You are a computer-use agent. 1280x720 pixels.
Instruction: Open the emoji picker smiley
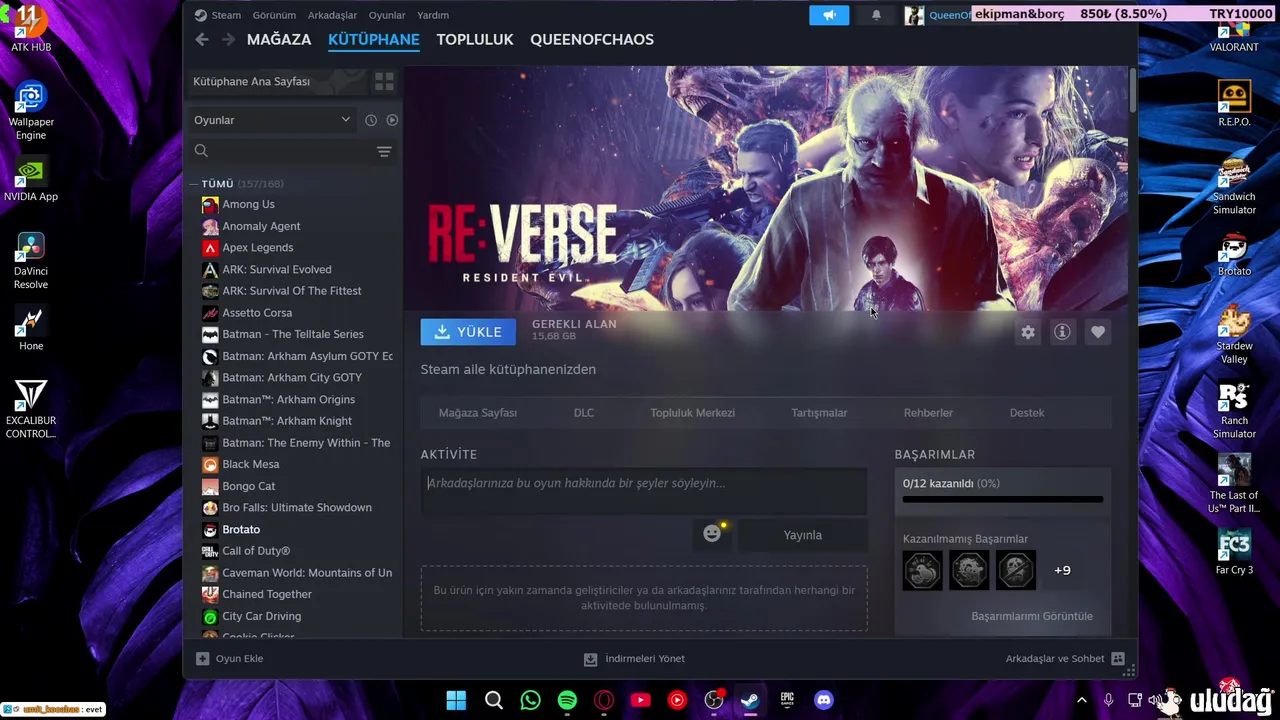click(712, 534)
